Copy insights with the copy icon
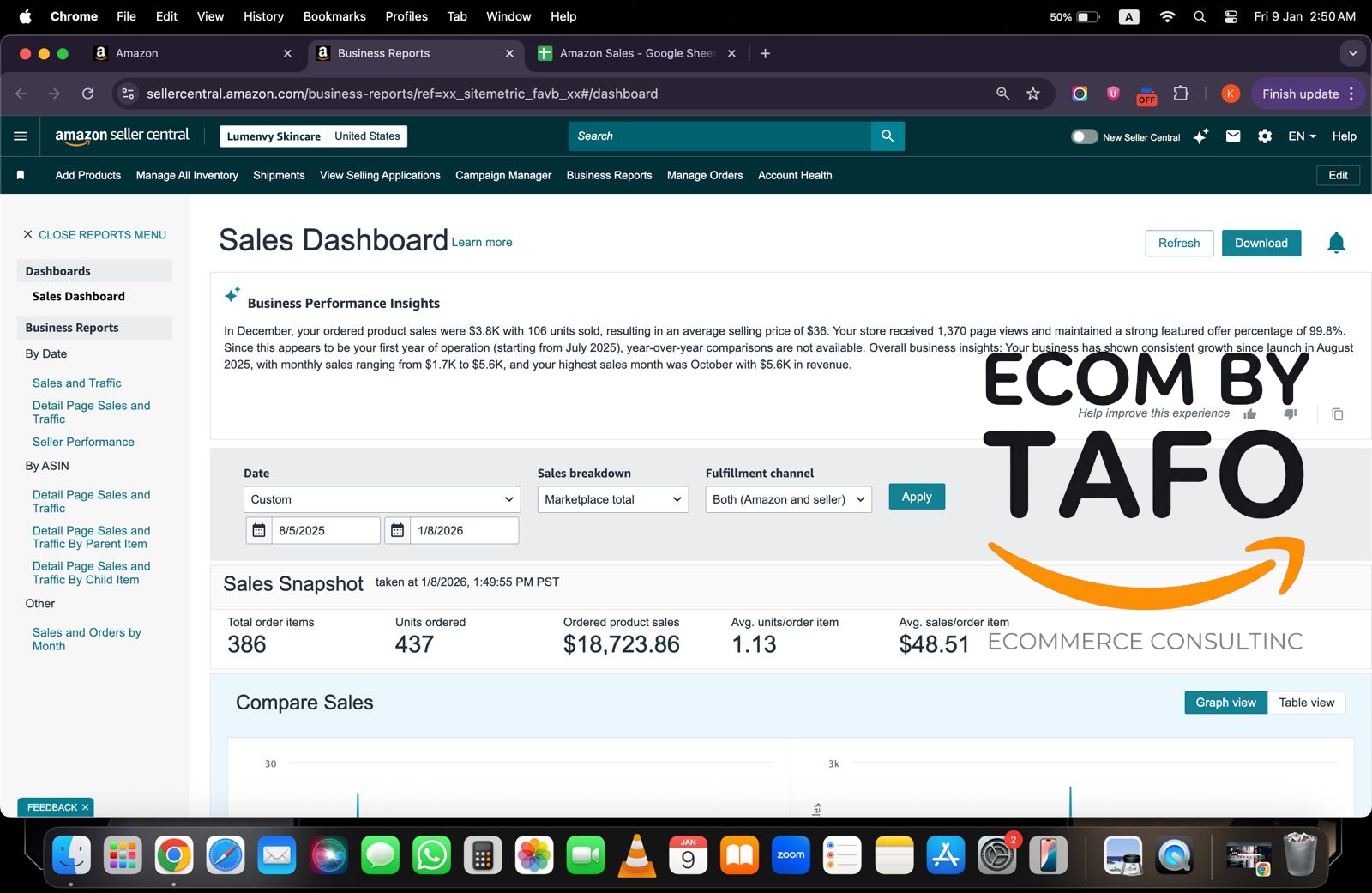1372x893 pixels. (x=1337, y=414)
